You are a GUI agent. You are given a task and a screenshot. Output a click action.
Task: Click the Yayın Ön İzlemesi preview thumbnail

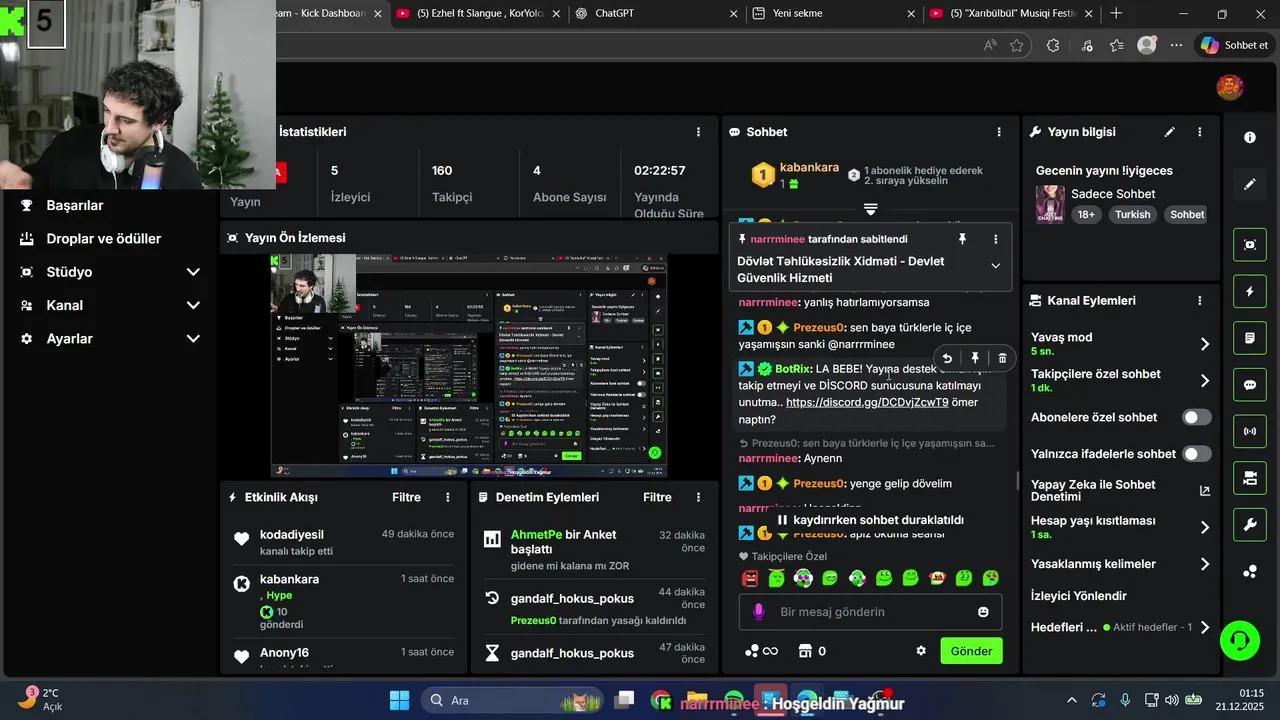(468, 366)
